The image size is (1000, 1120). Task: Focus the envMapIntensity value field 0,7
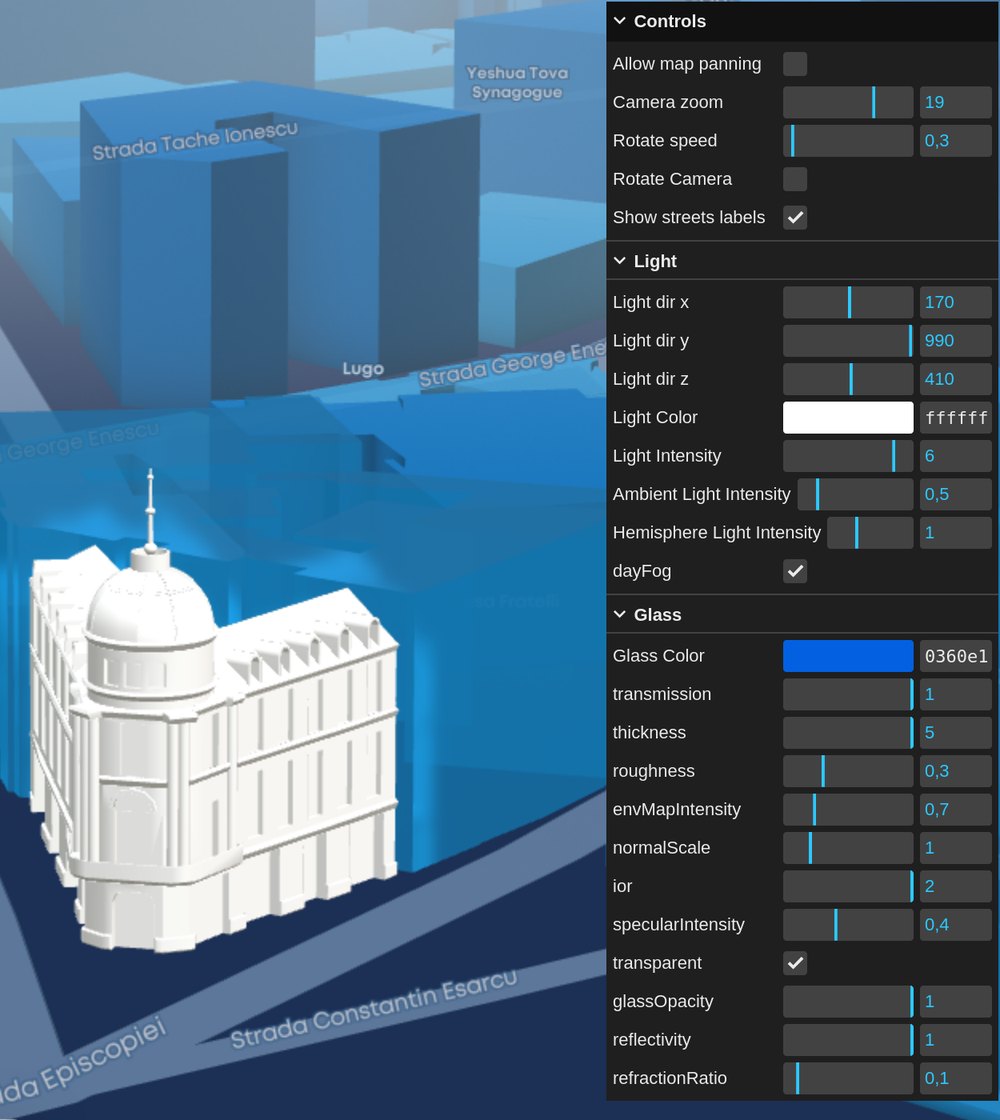(956, 810)
